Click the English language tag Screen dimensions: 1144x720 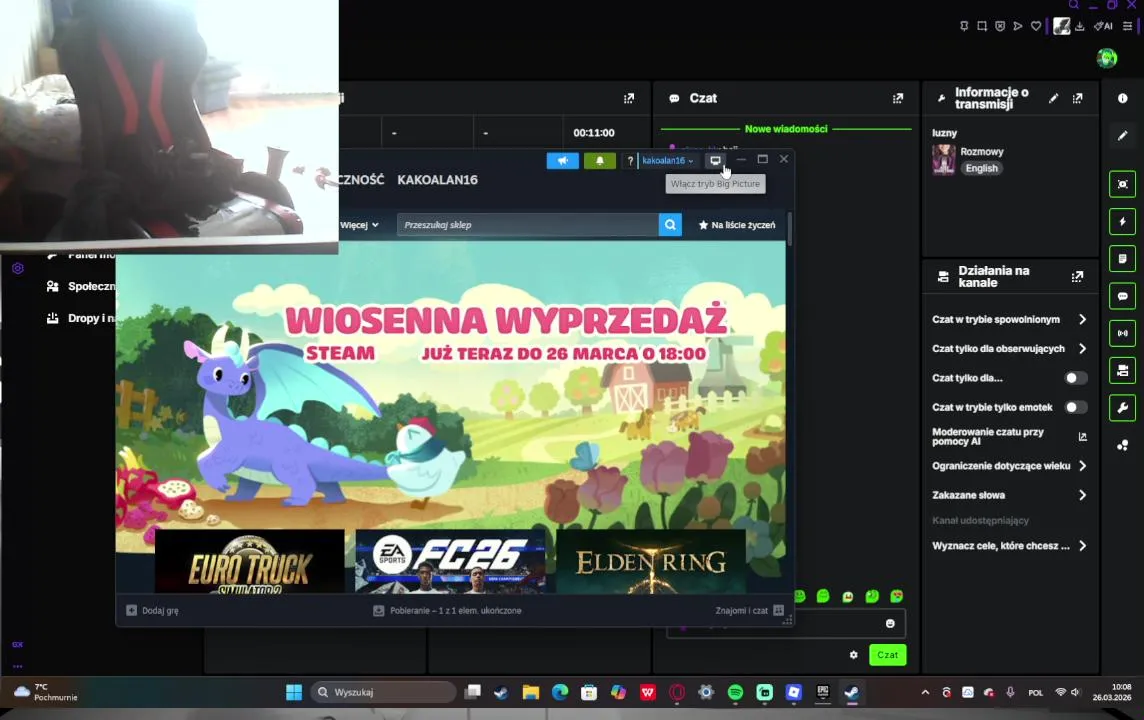(x=981, y=168)
